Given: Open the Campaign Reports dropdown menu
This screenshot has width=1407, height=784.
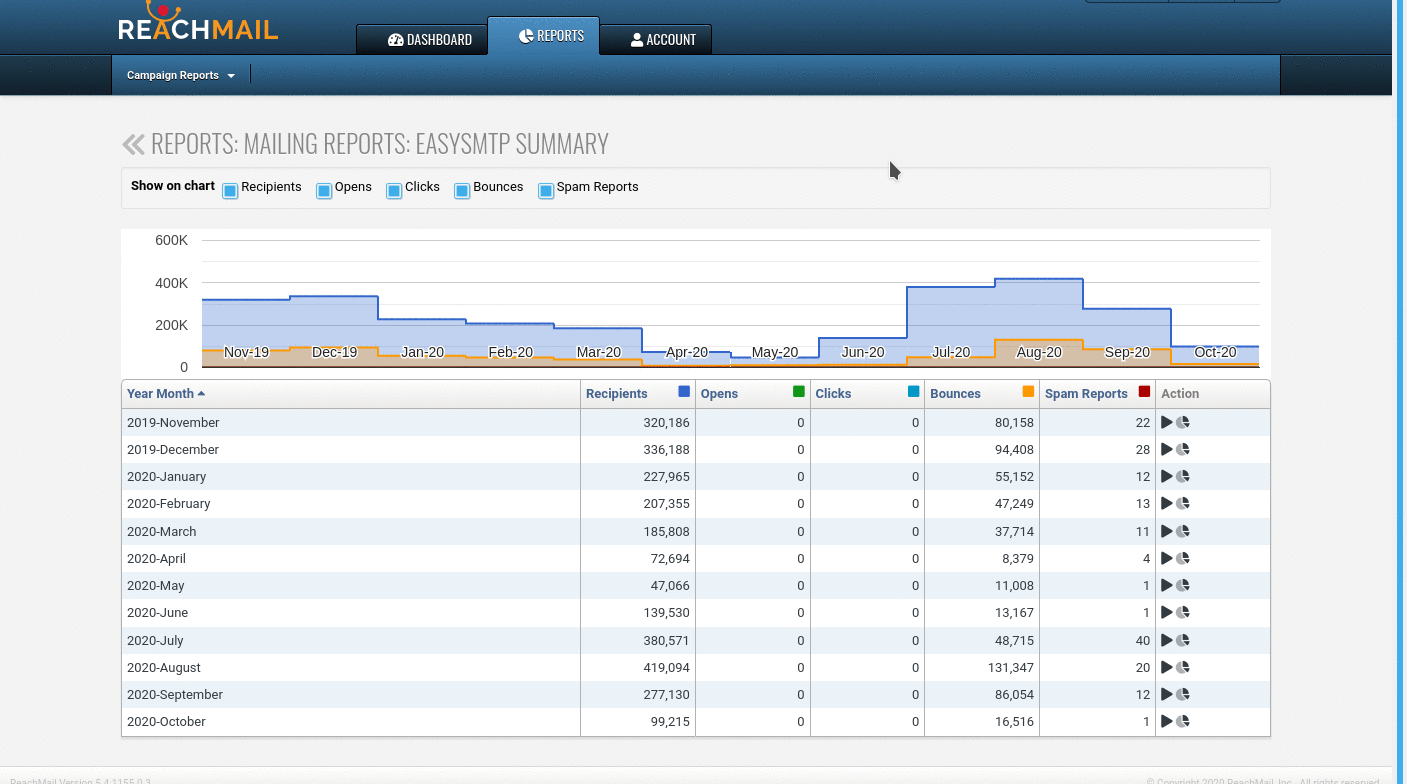Looking at the screenshot, I should [180, 76].
